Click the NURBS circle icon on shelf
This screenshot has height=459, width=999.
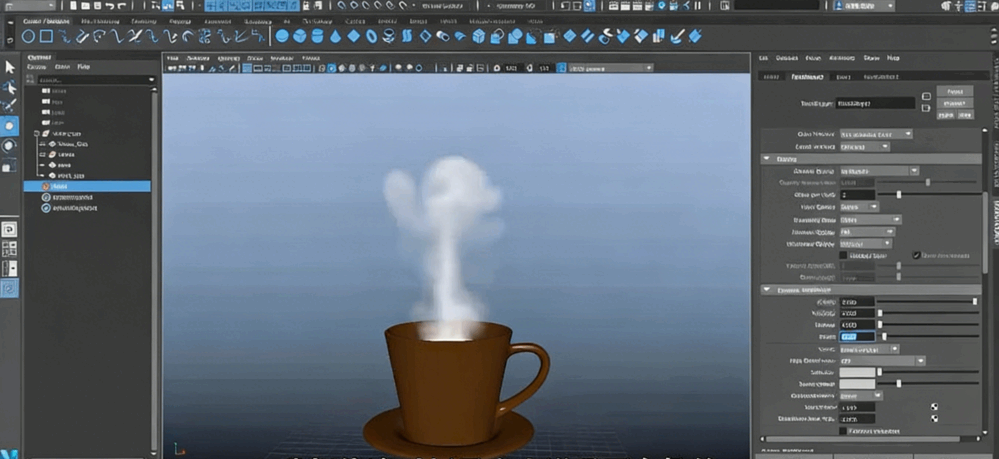[29, 37]
